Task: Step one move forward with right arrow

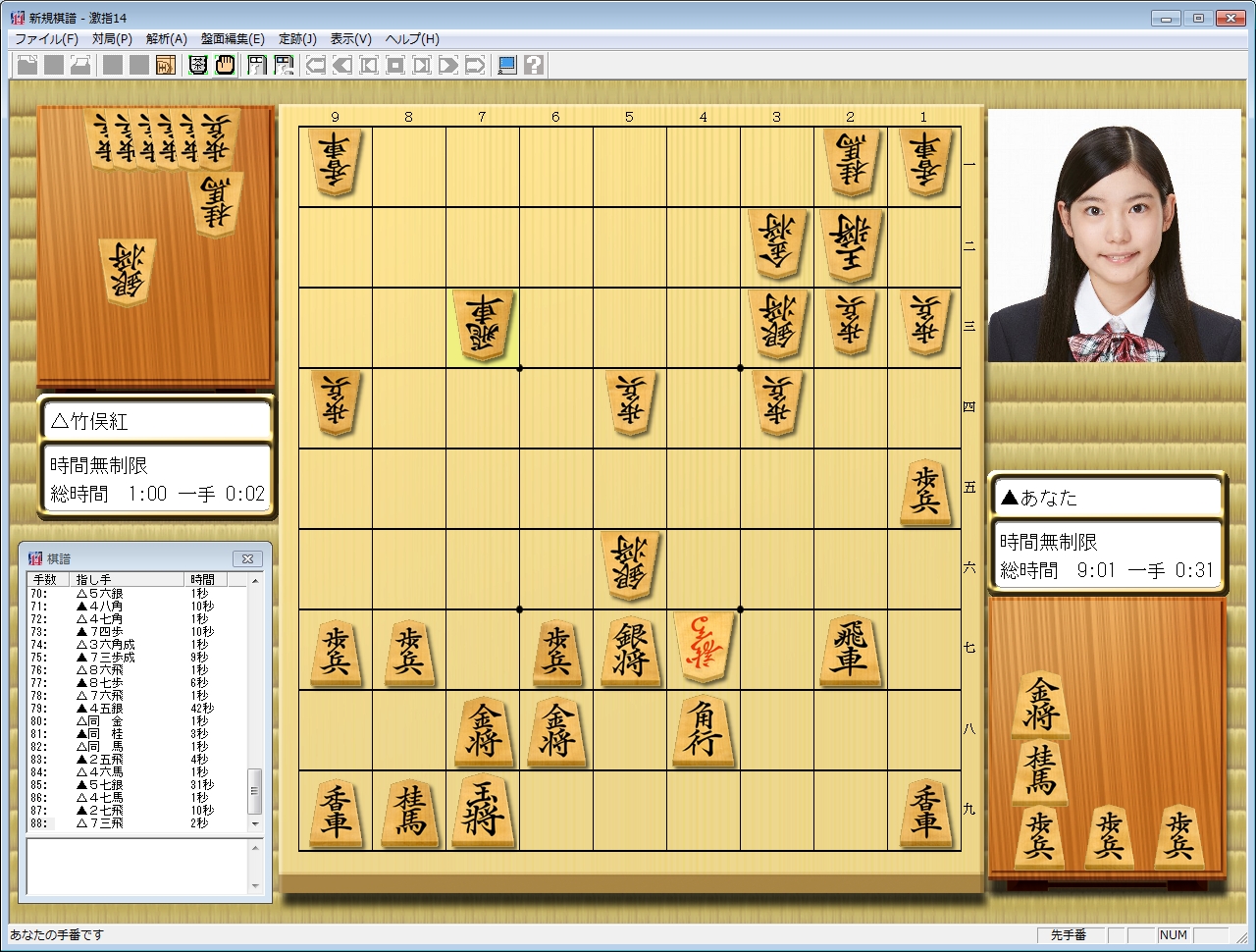Action: [x=448, y=66]
